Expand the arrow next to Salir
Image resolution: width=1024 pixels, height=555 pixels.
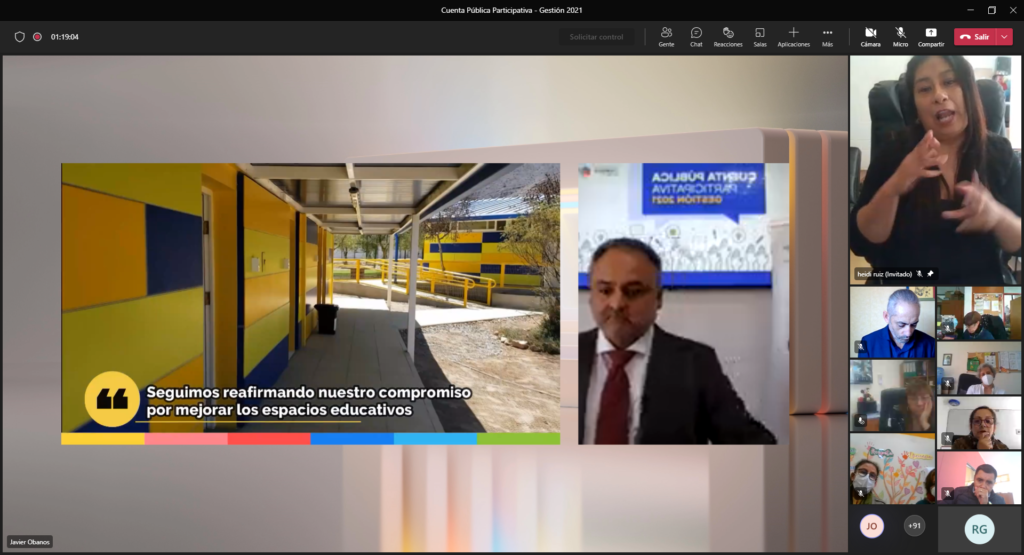pos(1005,37)
